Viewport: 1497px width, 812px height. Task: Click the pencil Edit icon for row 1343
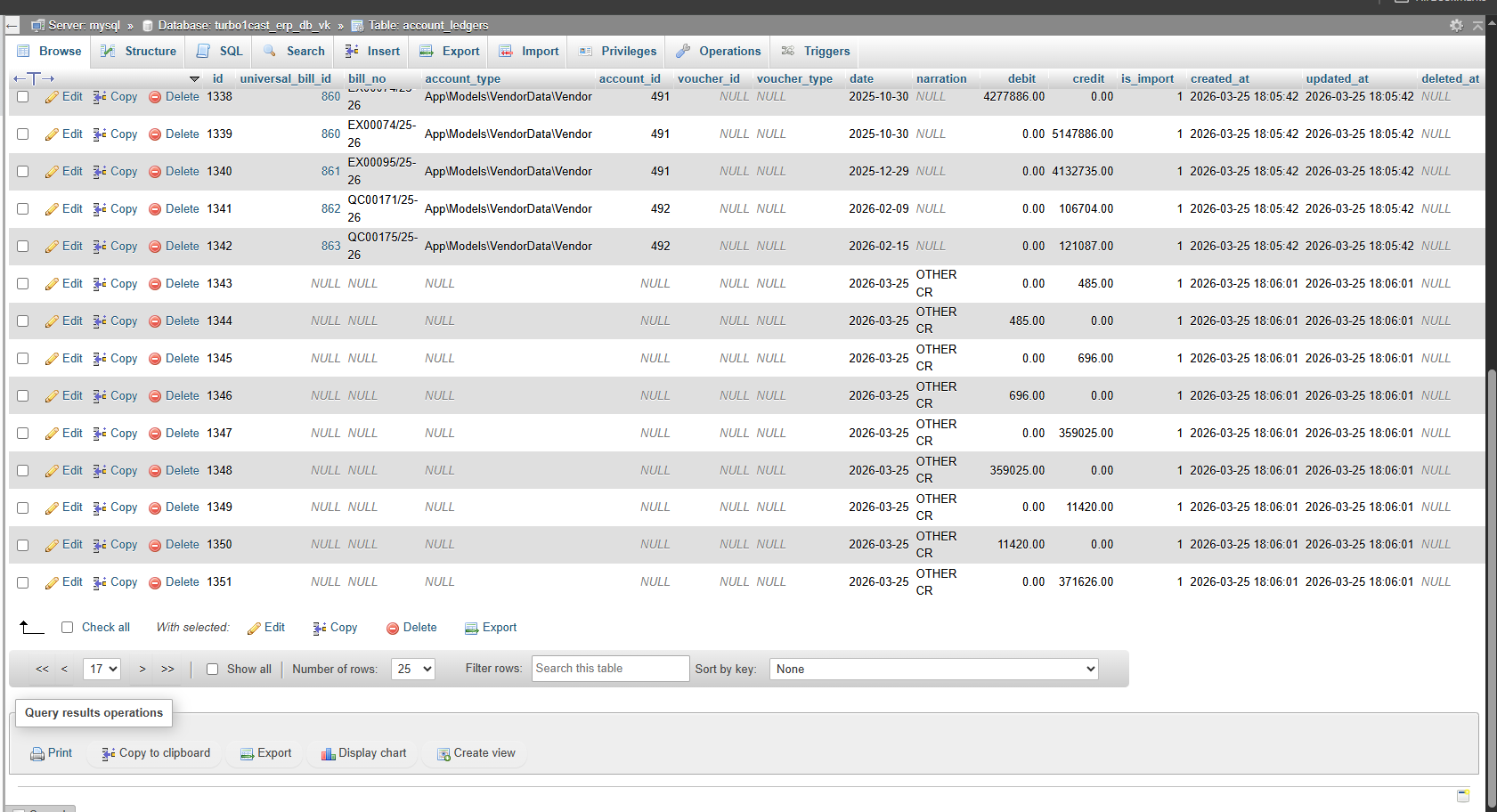click(x=53, y=284)
